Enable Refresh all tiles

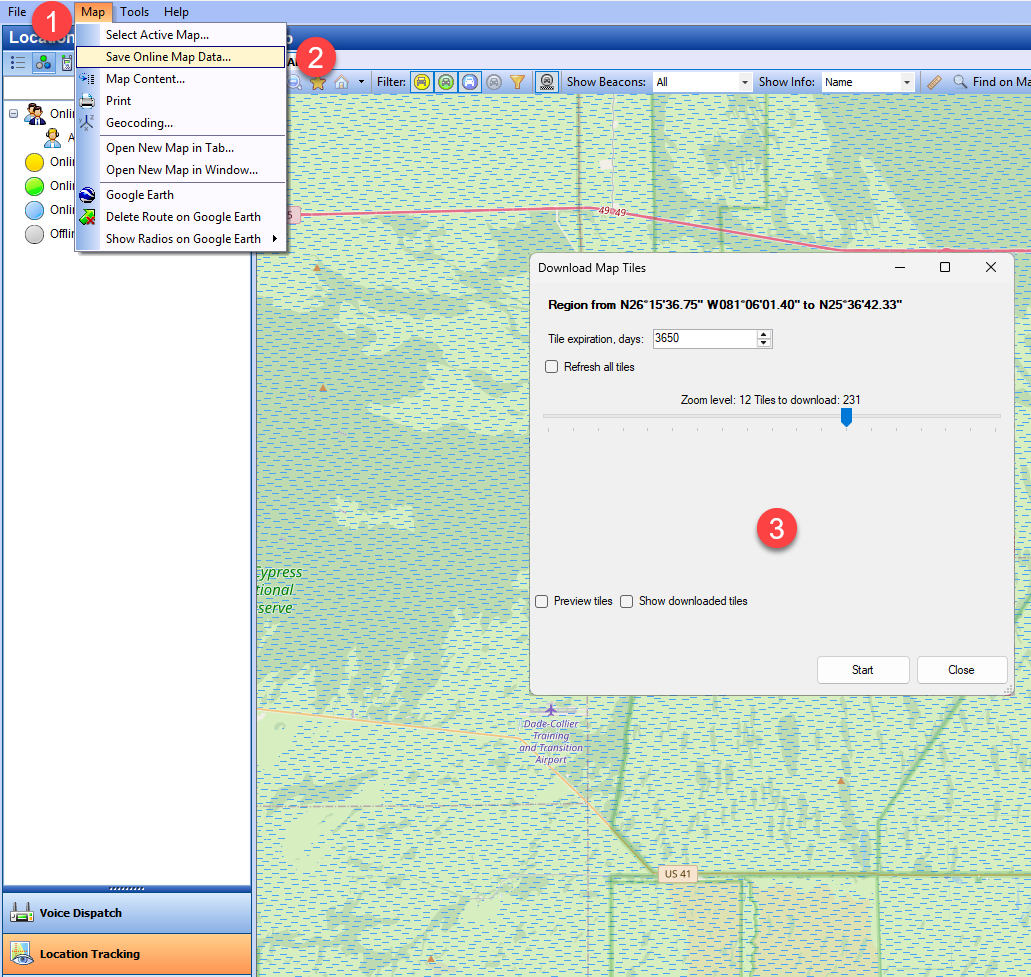pos(551,366)
